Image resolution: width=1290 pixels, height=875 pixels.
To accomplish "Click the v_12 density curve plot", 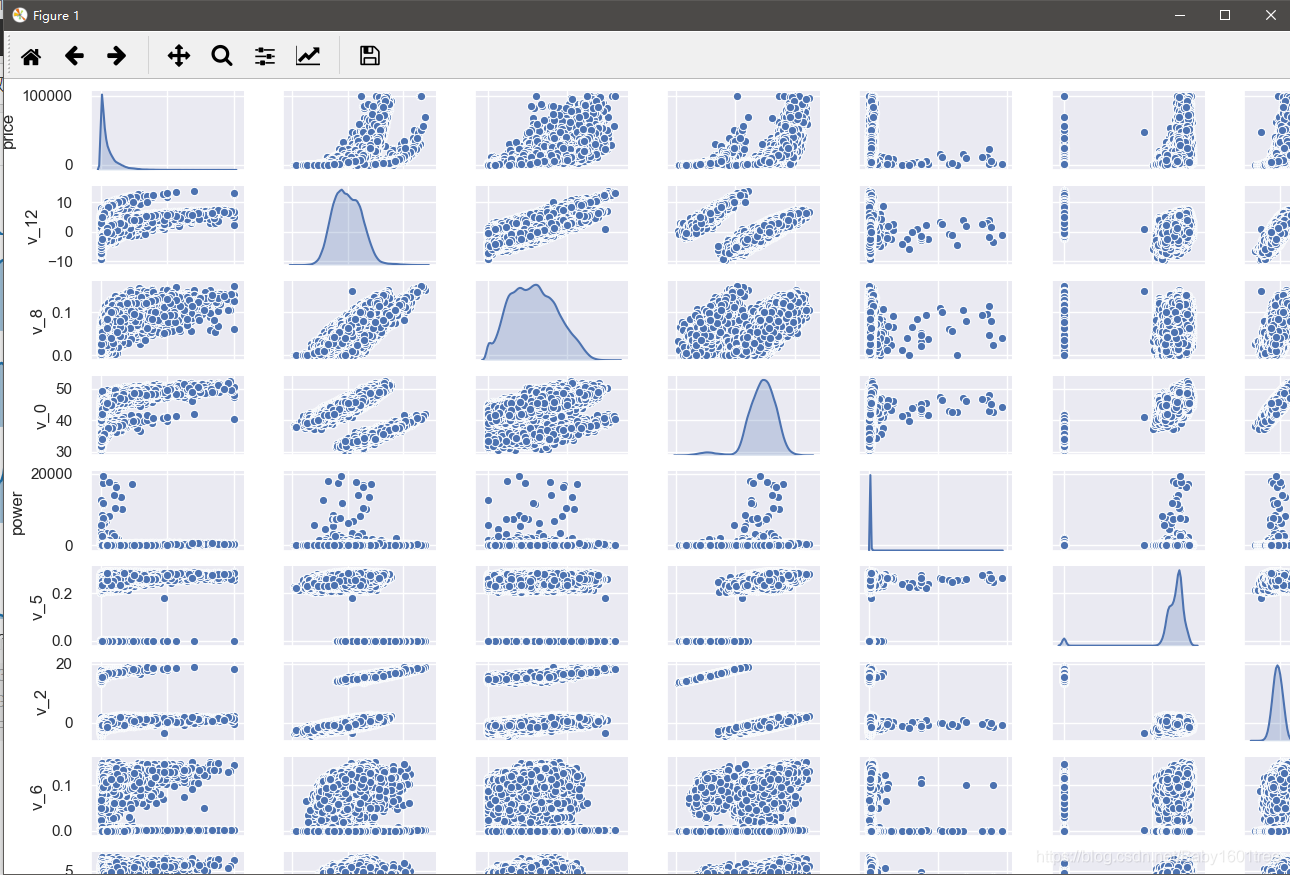I will coord(360,225).
